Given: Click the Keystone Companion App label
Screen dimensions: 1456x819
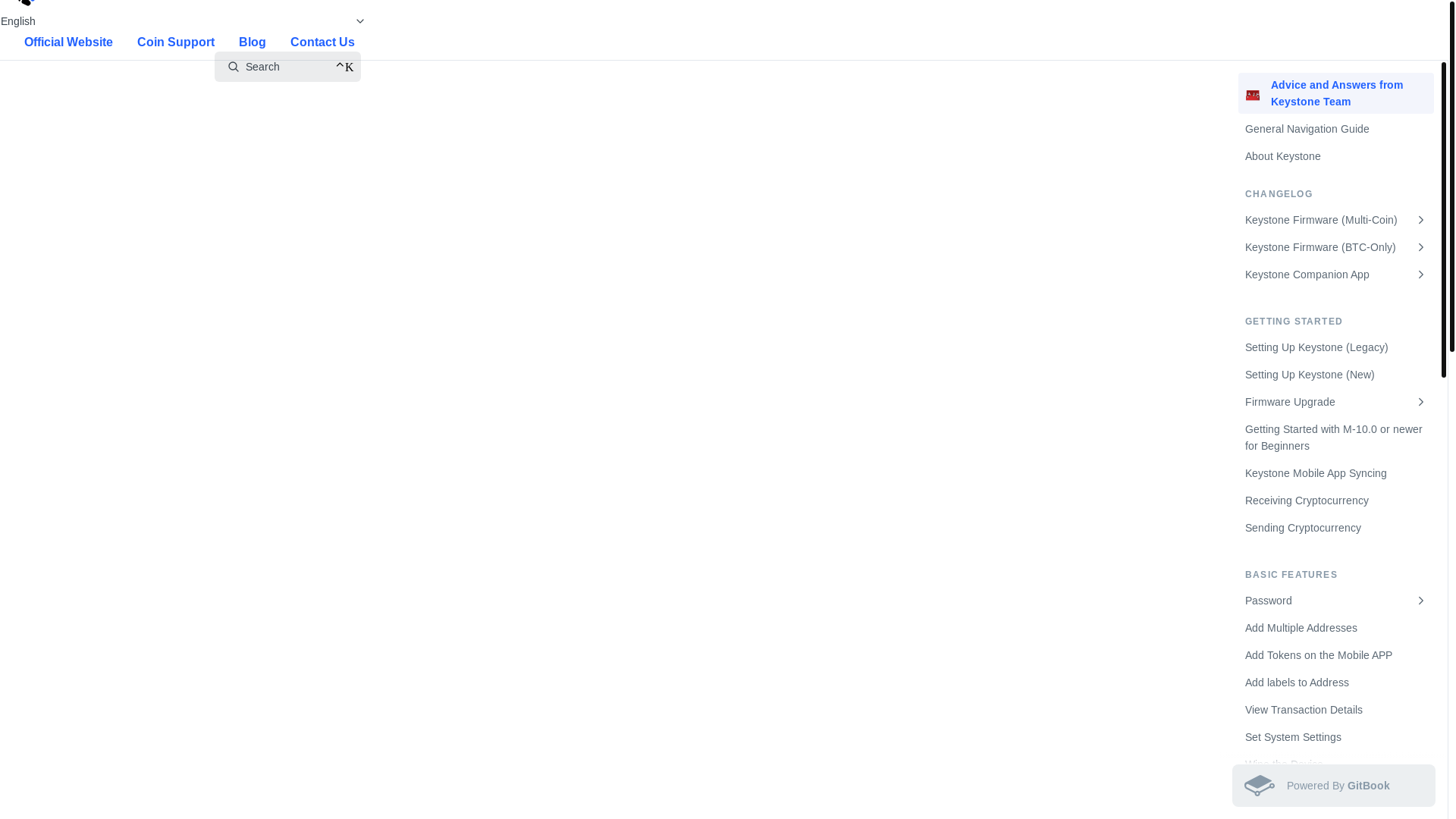Looking at the screenshot, I should pyautogui.click(x=1307, y=275).
